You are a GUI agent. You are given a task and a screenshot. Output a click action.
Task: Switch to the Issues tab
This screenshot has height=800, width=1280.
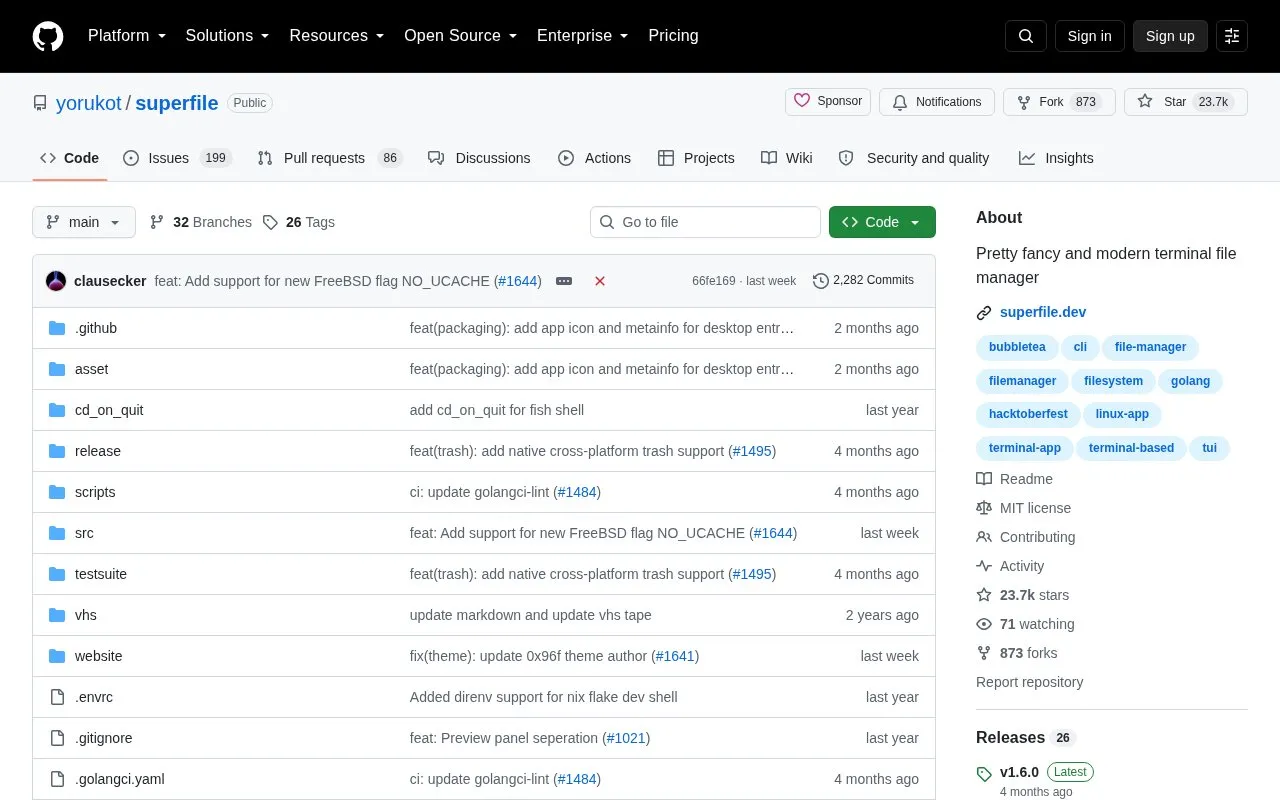pos(177,158)
